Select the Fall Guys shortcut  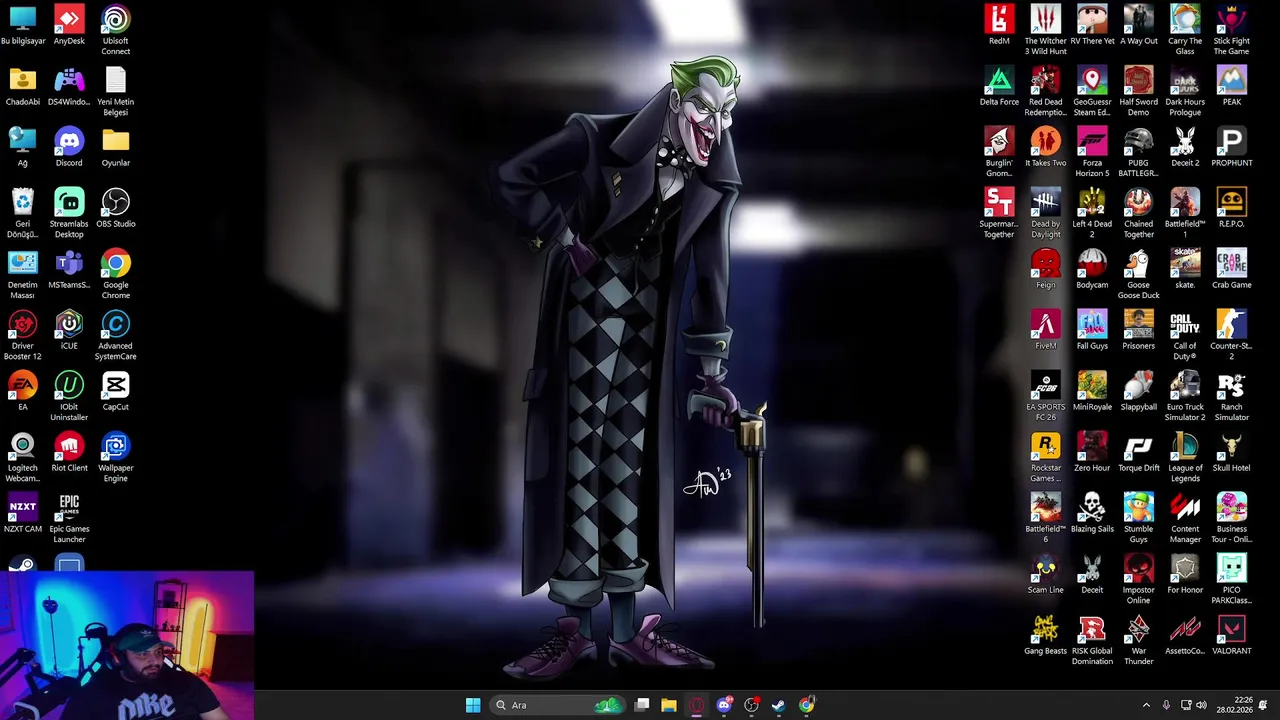click(1092, 330)
